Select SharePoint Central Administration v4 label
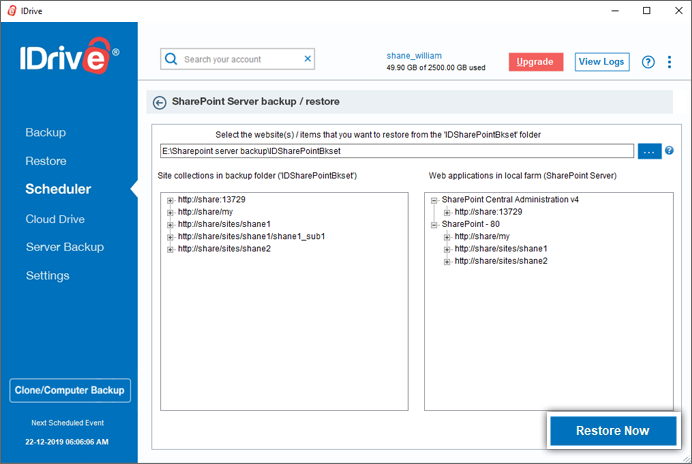Screen dimensions: 692x464 pos(510,200)
